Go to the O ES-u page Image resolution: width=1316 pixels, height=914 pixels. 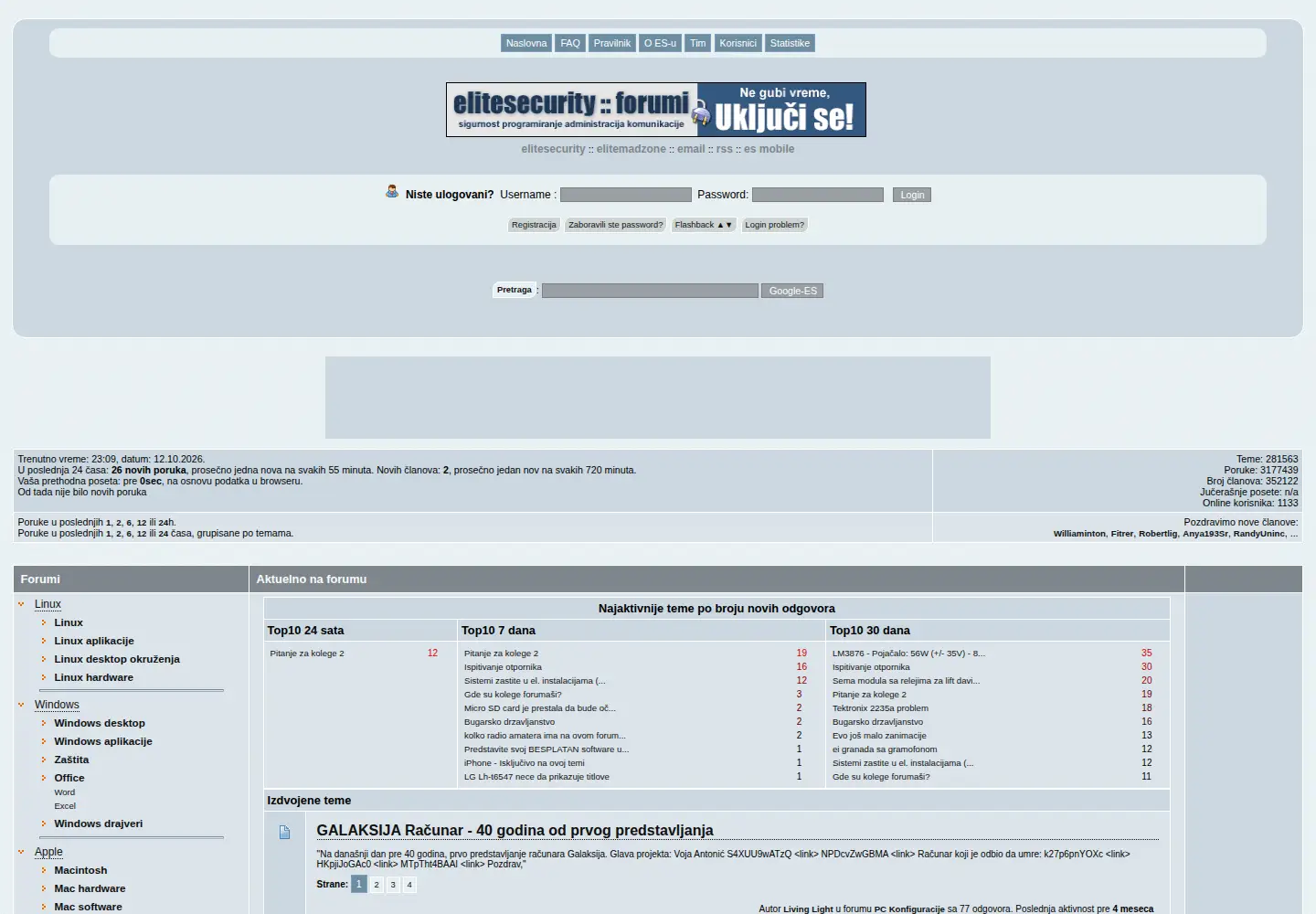[x=660, y=43]
